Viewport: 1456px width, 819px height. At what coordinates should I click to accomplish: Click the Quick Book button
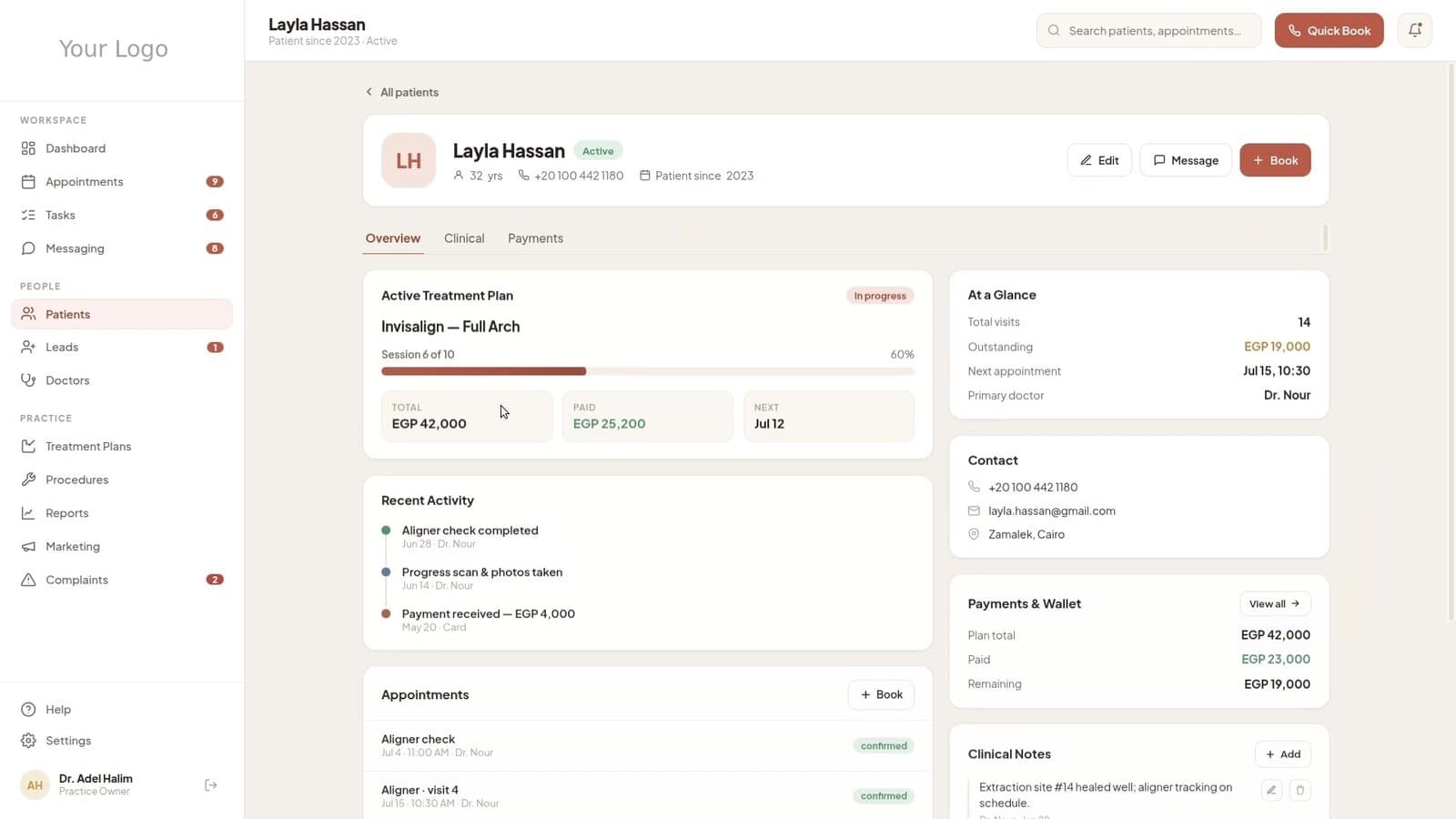[1329, 30]
